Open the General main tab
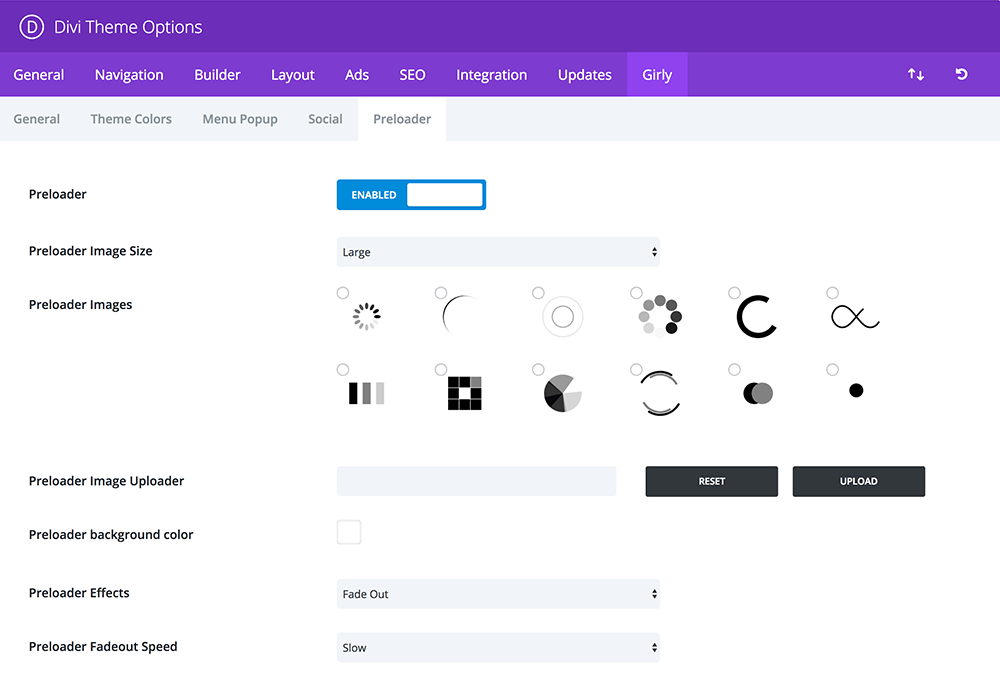Viewport: 1000px width, 692px height. click(39, 75)
